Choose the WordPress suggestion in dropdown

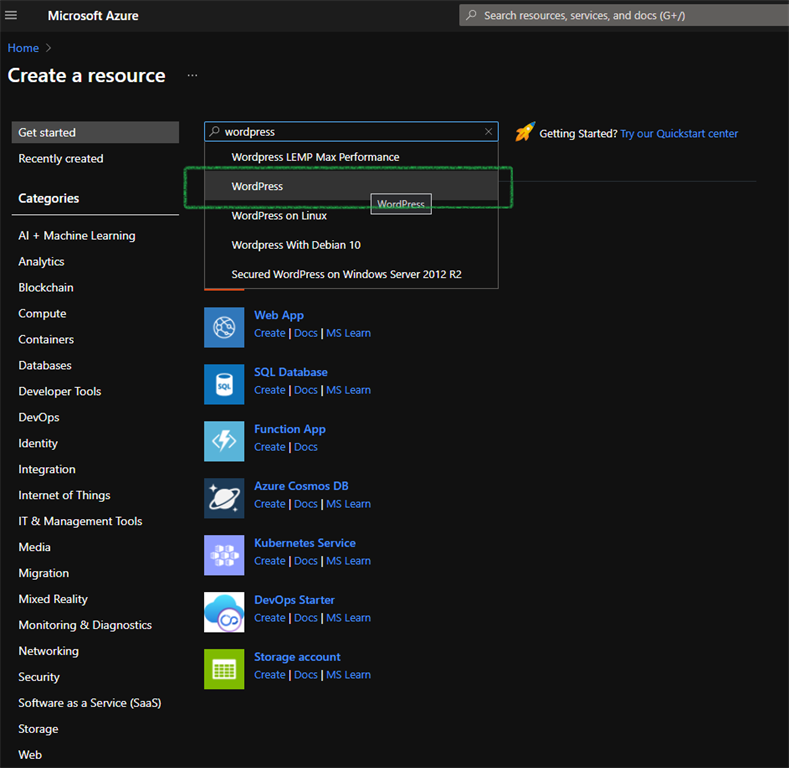point(351,186)
